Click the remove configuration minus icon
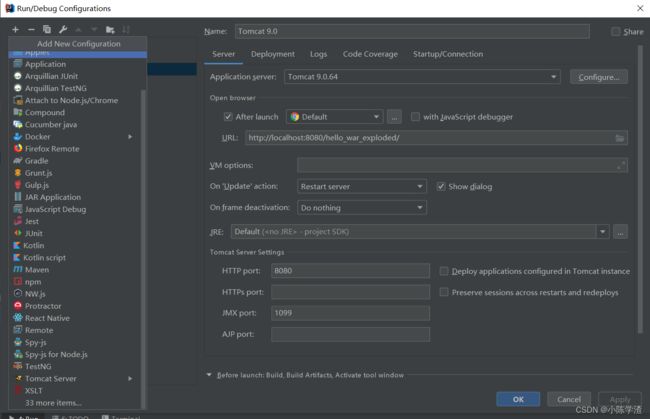650x419 pixels. (x=31, y=30)
